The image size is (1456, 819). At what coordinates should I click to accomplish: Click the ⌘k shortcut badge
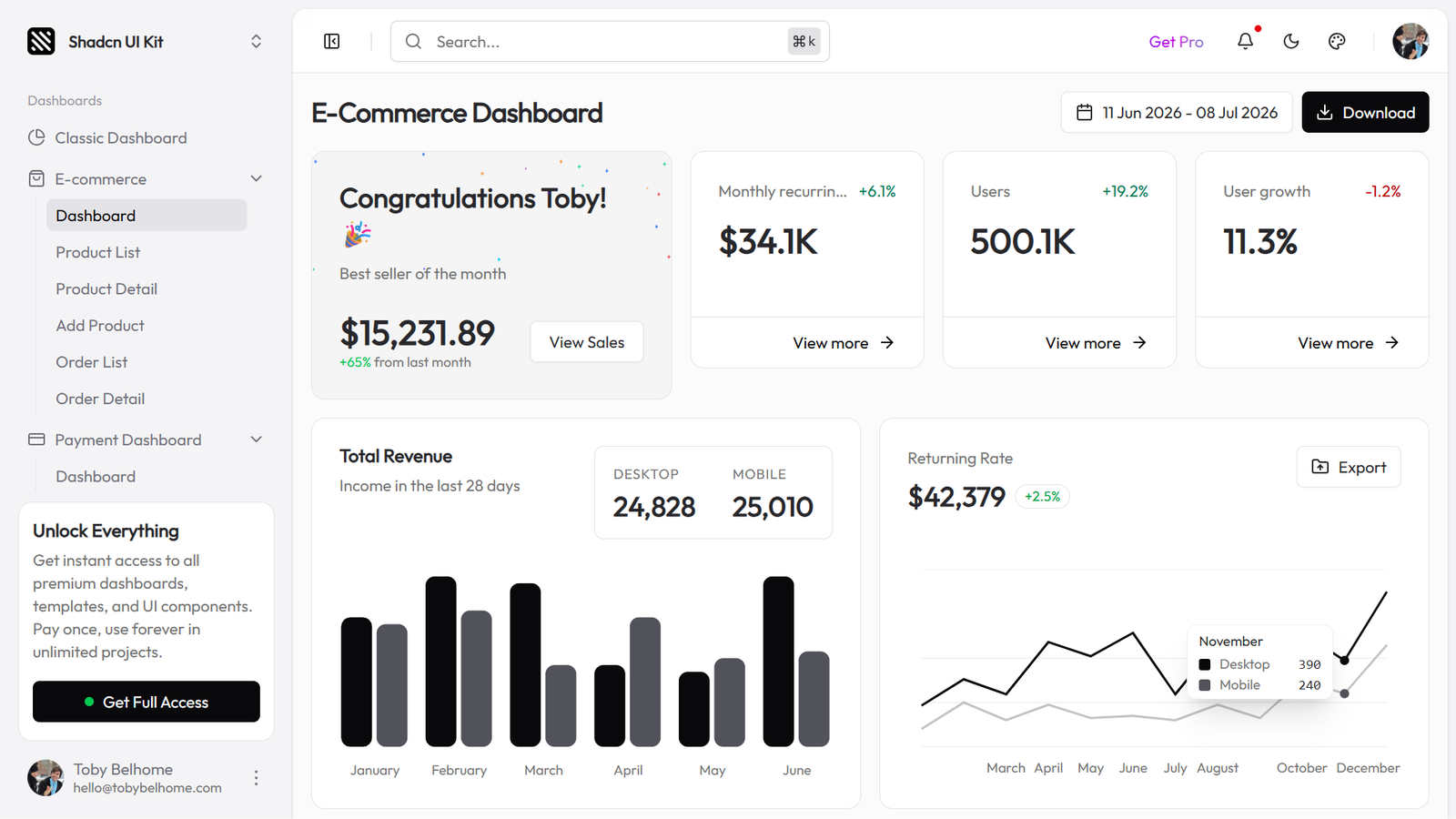click(804, 41)
